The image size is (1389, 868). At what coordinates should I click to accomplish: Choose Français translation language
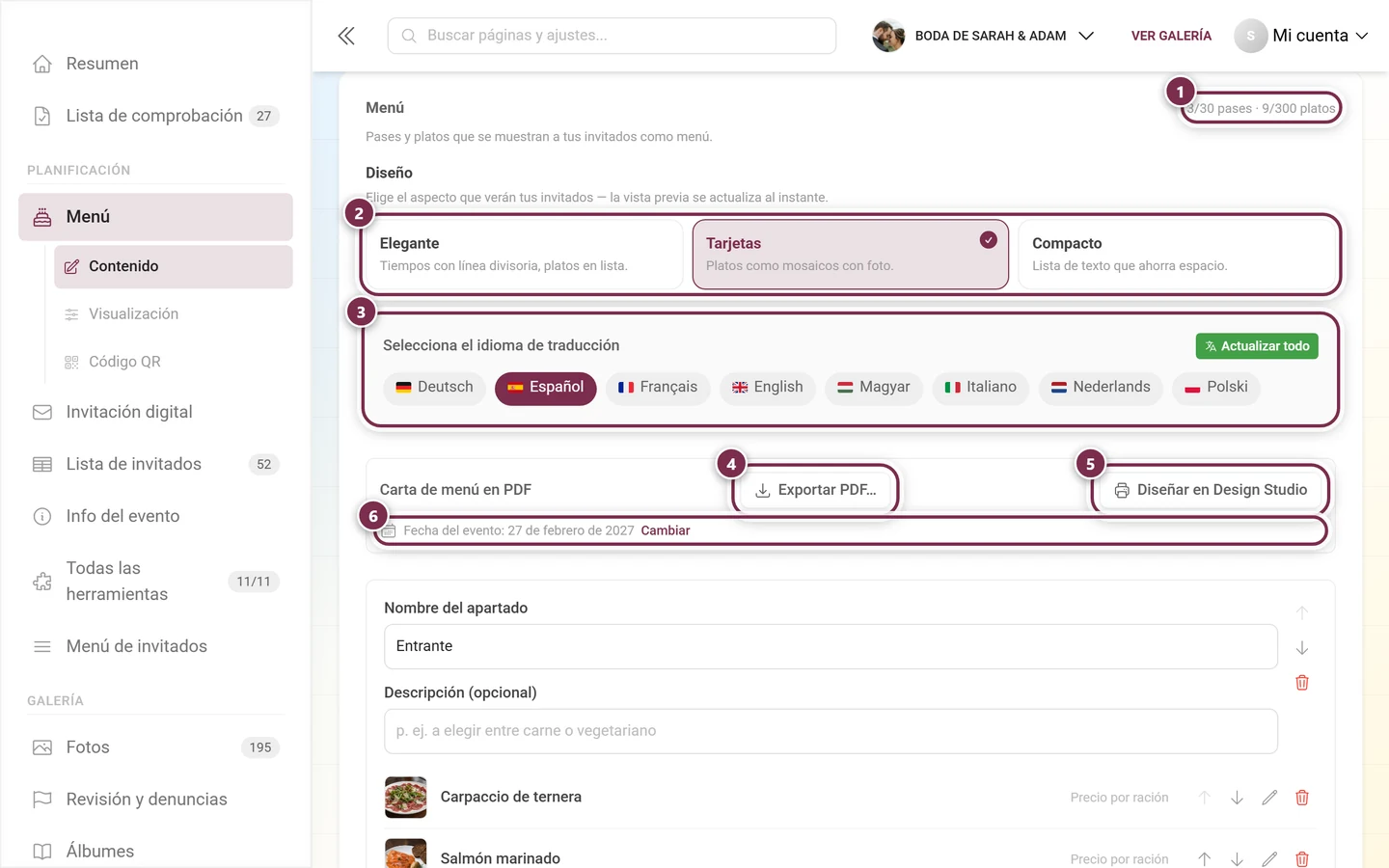[x=658, y=388]
